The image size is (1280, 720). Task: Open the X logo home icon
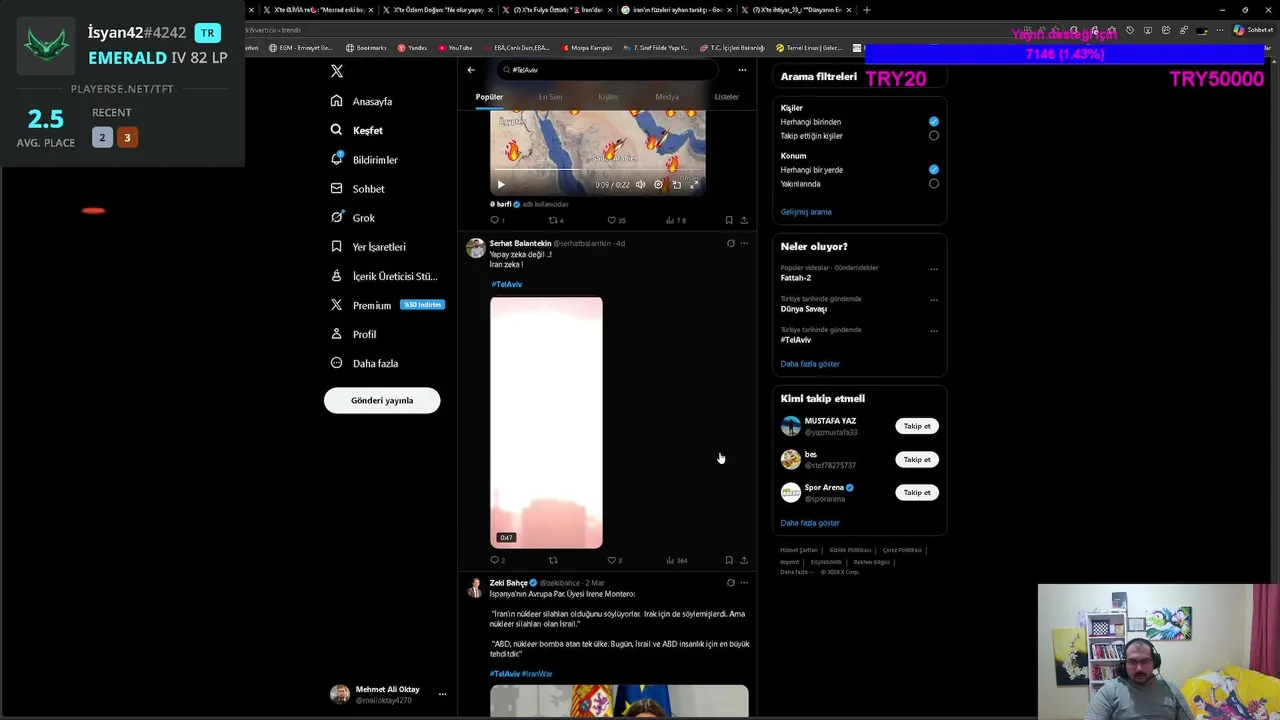[337, 71]
